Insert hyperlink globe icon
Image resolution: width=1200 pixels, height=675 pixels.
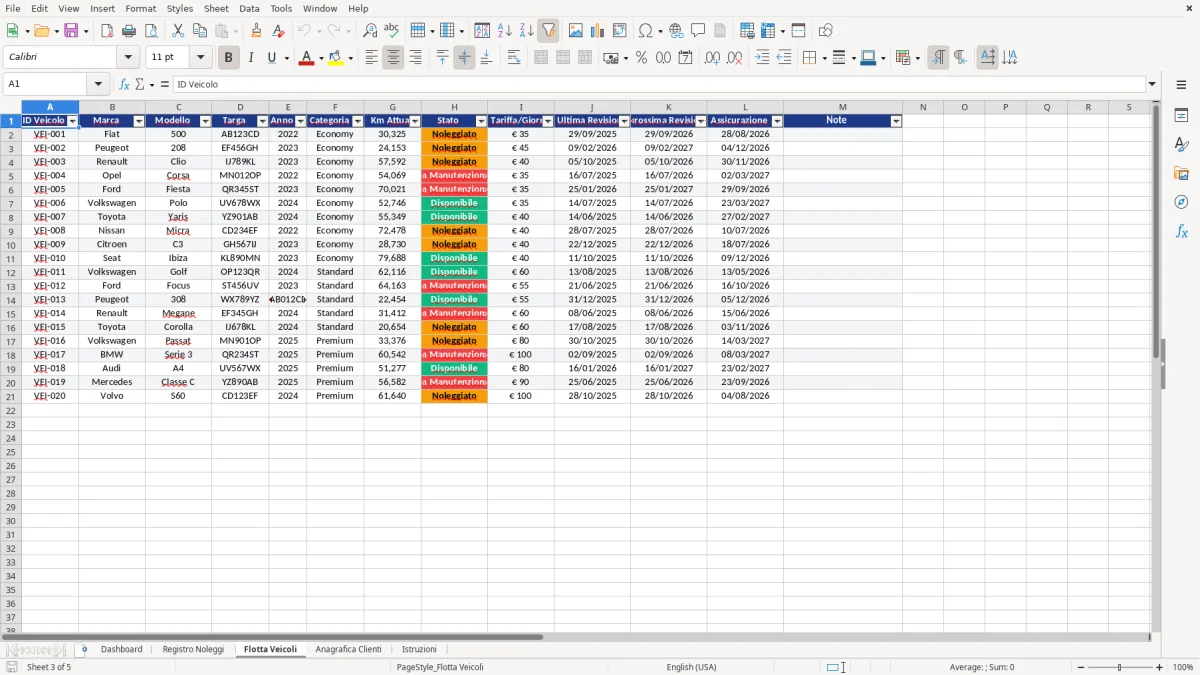(676, 31)
